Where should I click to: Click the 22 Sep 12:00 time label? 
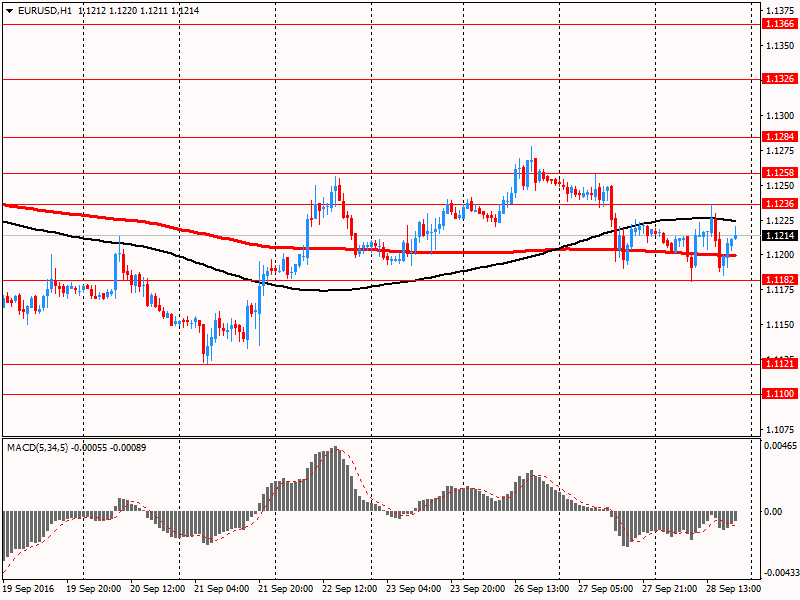click(x=350, y=589)
